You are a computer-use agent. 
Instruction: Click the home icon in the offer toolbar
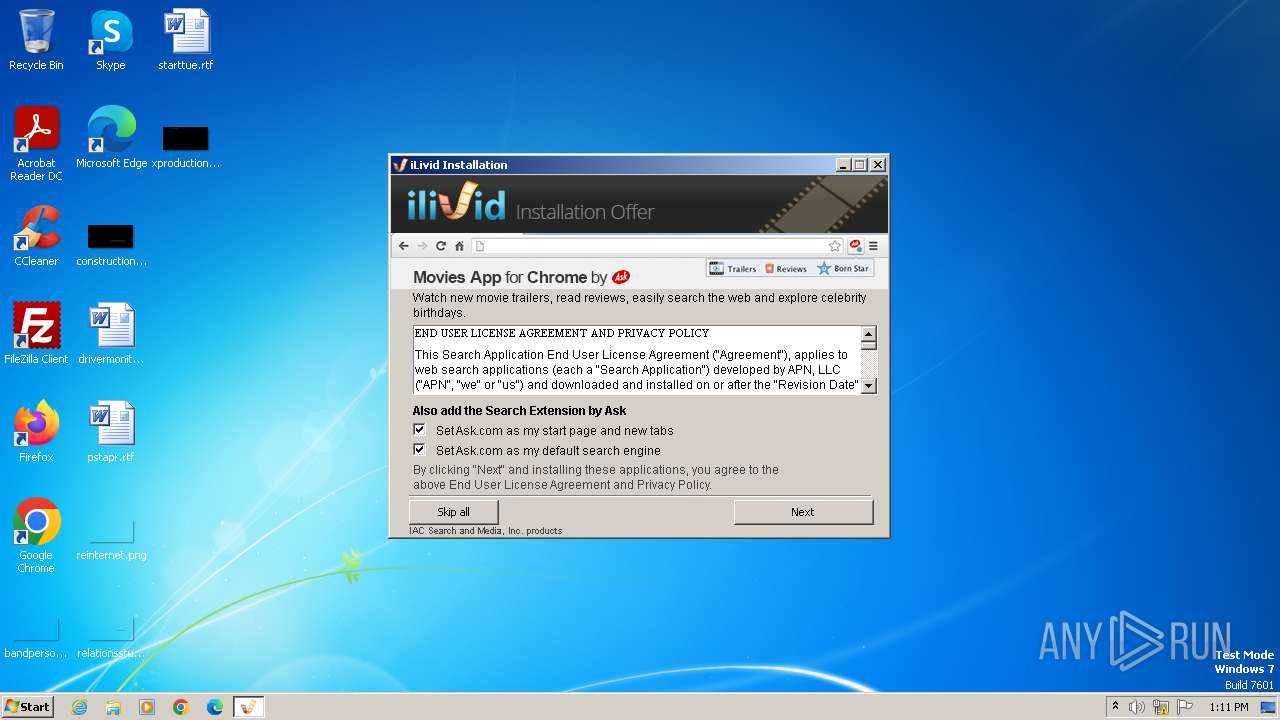pos(459,246)
